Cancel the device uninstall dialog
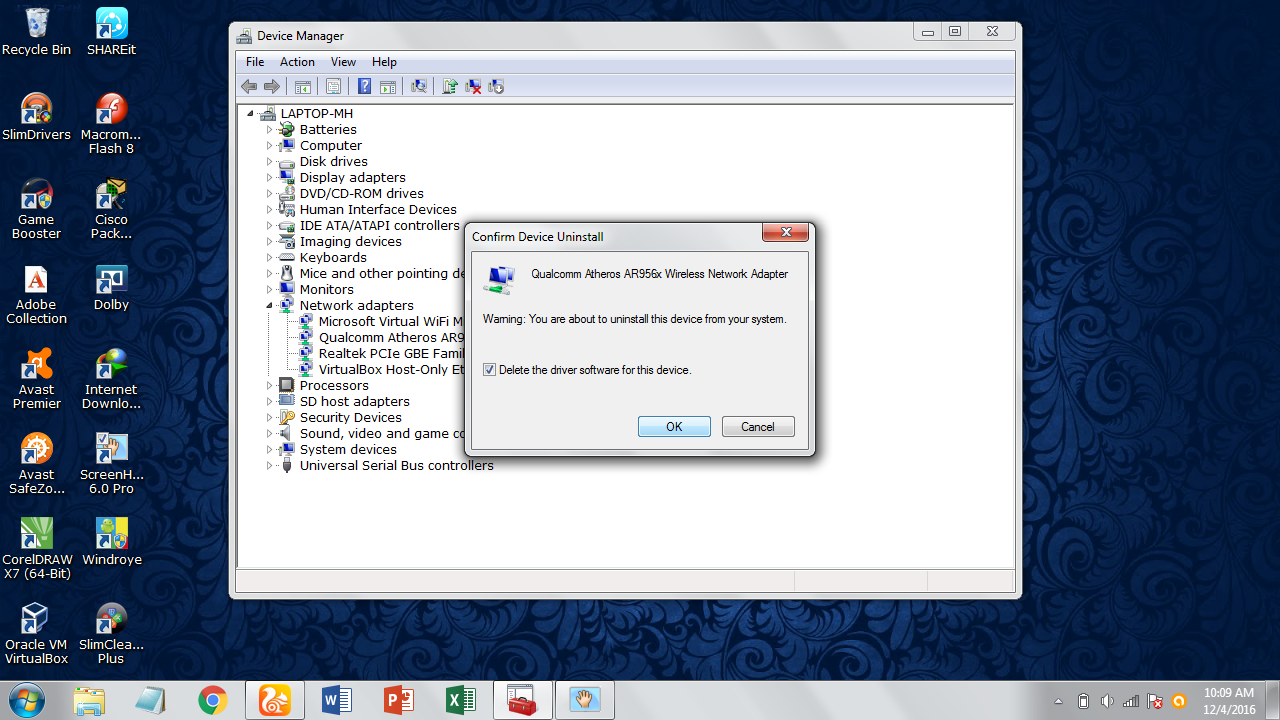Image resolution: width=1280 pixels, height=720 pixels. 758,427
